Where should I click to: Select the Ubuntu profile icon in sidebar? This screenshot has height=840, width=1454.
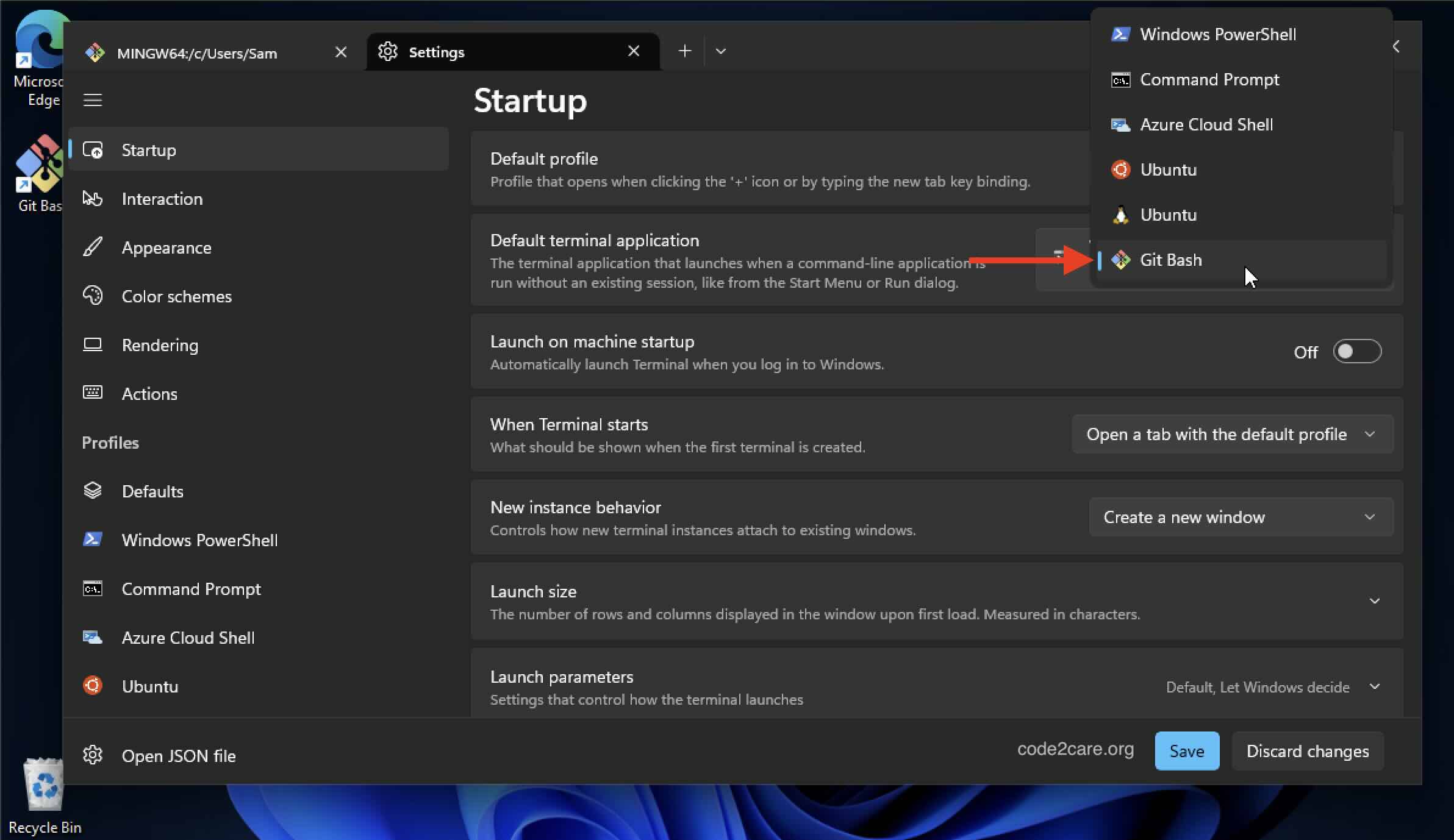[92, 686]
